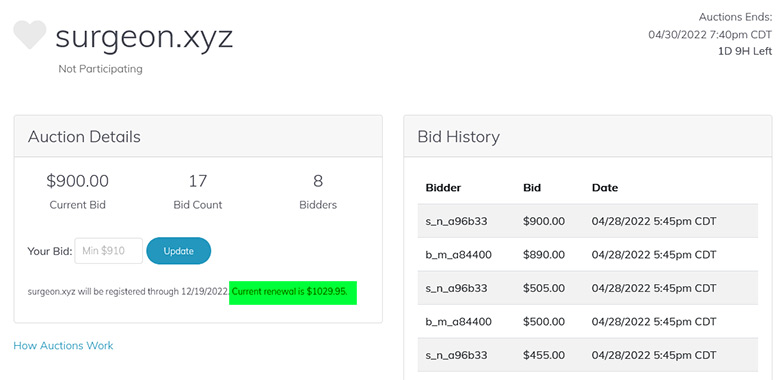Image resolution: width=780 pixels, height=380 pixels.
Task: Select the $455.00 bid history row
Action: (x=587, y=355)
